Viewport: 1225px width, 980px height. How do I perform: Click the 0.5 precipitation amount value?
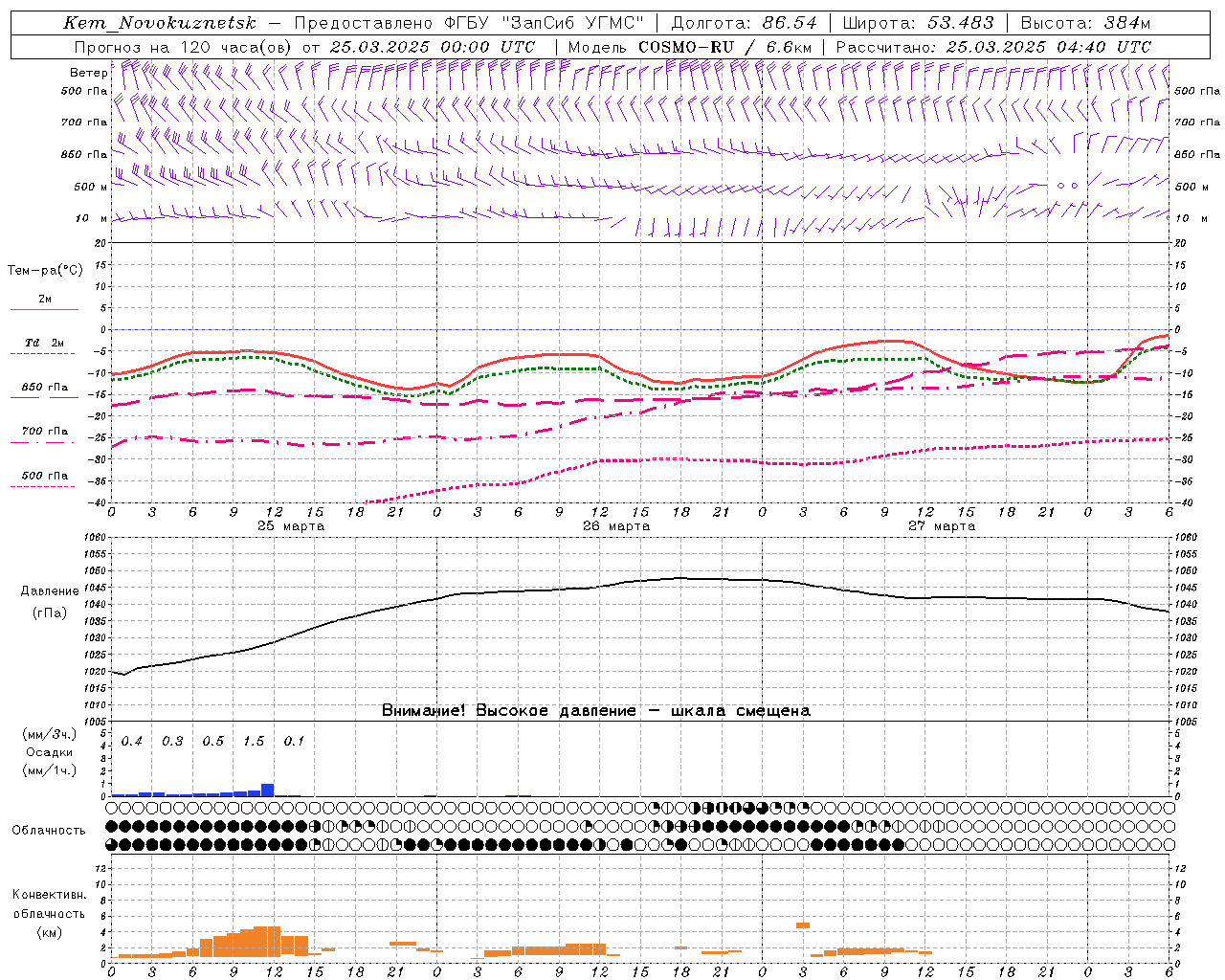pos(213,742)
